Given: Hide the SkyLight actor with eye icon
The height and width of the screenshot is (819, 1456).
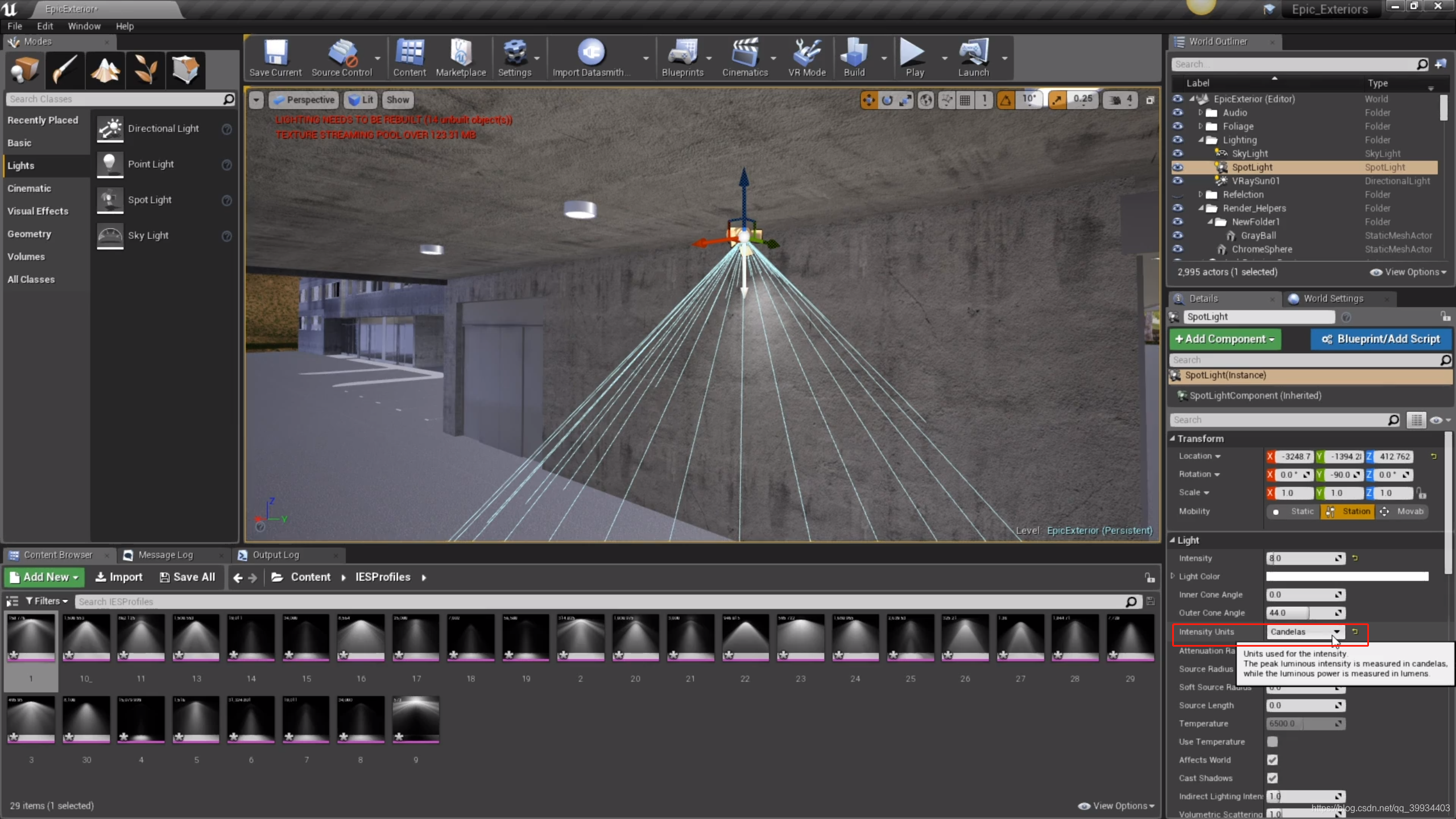Looking at the screenshot, I should (1177, 154).
